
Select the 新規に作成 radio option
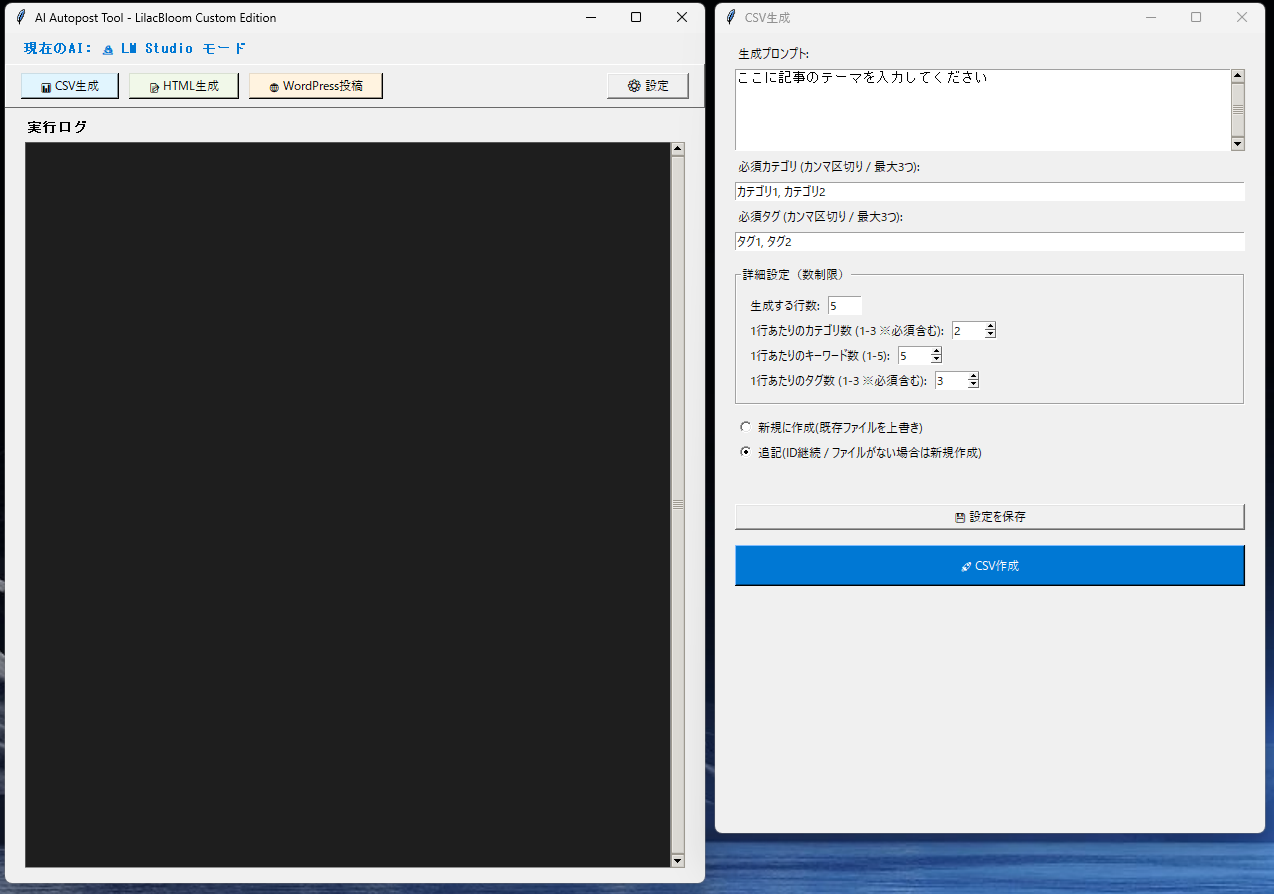coord(745,427)
